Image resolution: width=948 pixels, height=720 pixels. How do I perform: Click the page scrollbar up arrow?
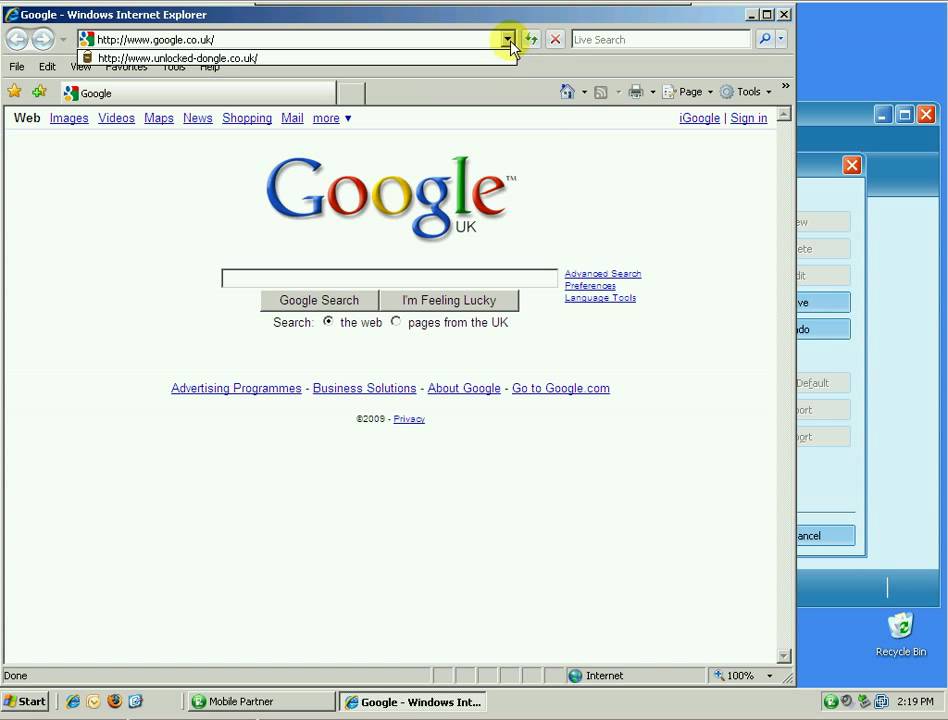click(x=784, y=114)
